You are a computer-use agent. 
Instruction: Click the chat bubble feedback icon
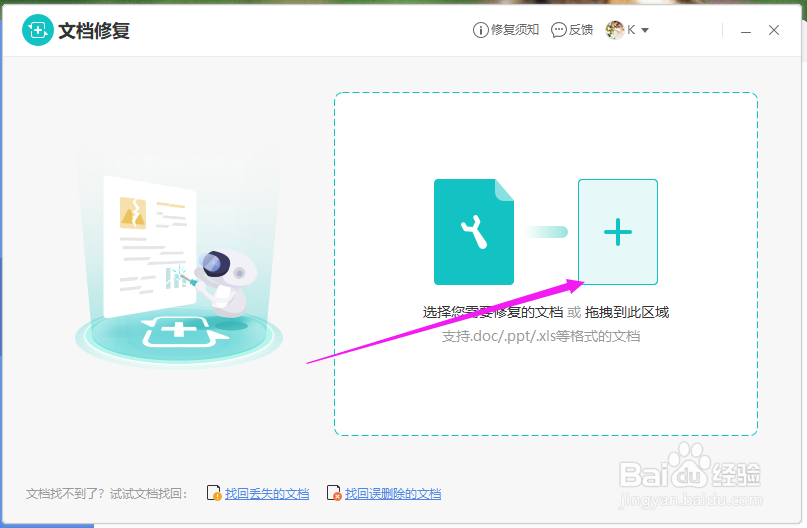tap(559, 30)
